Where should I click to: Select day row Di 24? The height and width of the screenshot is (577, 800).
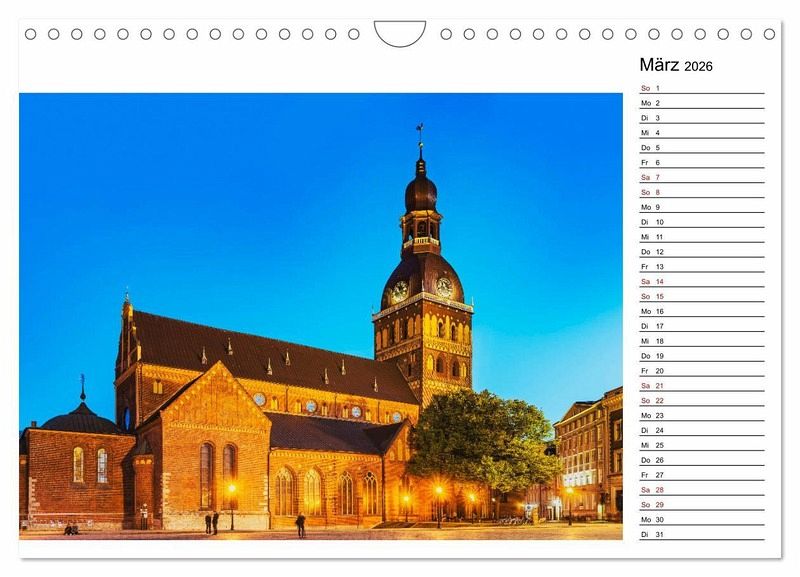702,430
